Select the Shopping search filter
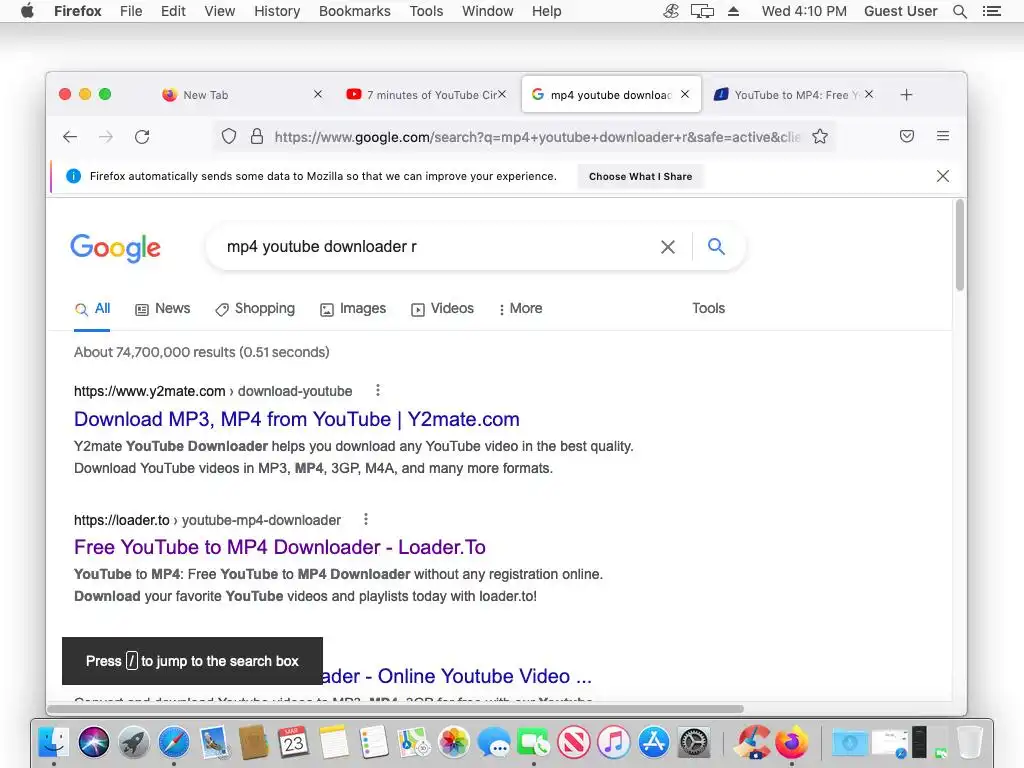This screenshot has width=1024, height=768. [255, 308]
